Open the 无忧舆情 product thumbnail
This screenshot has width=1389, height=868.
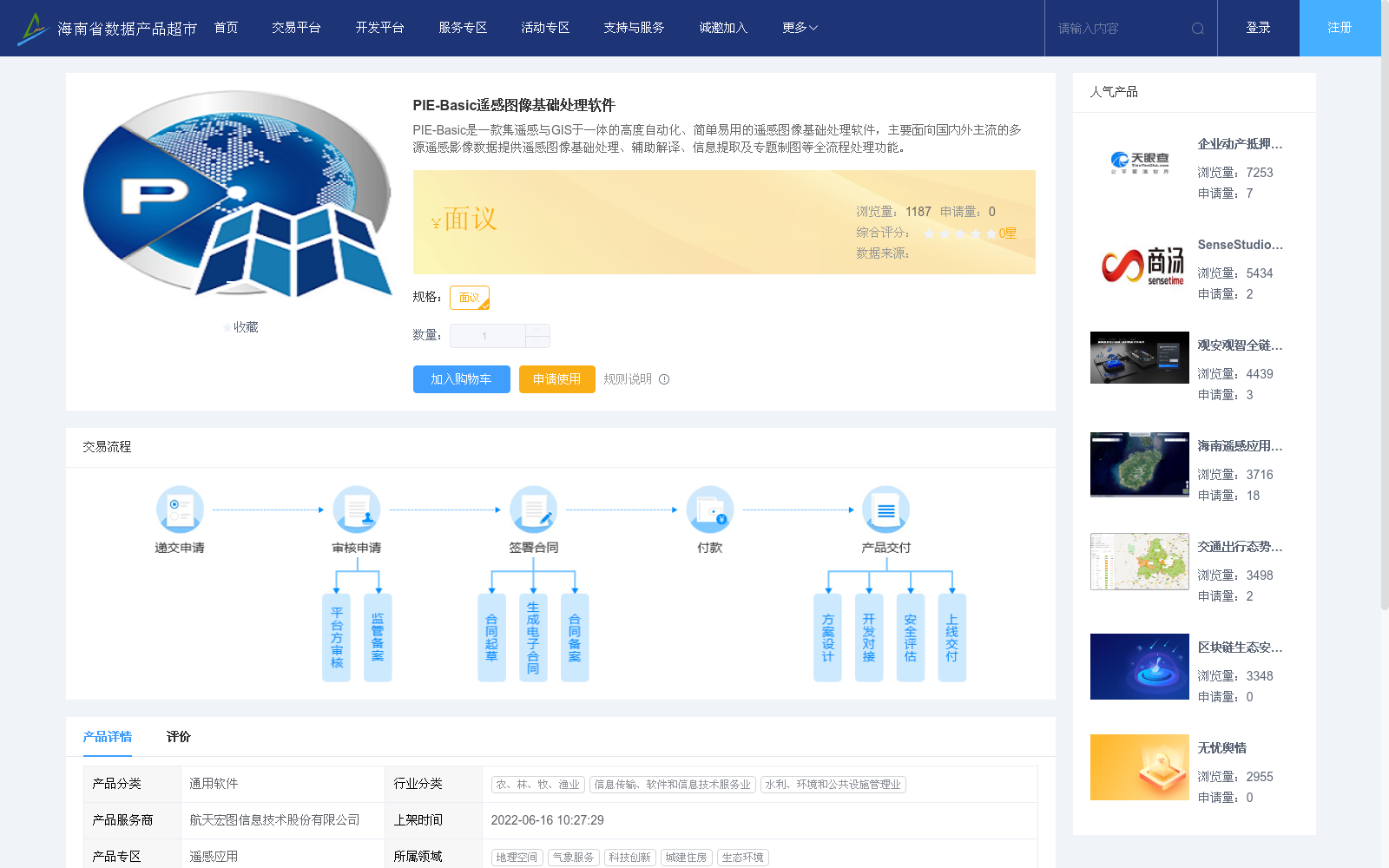coord(1140,767)
